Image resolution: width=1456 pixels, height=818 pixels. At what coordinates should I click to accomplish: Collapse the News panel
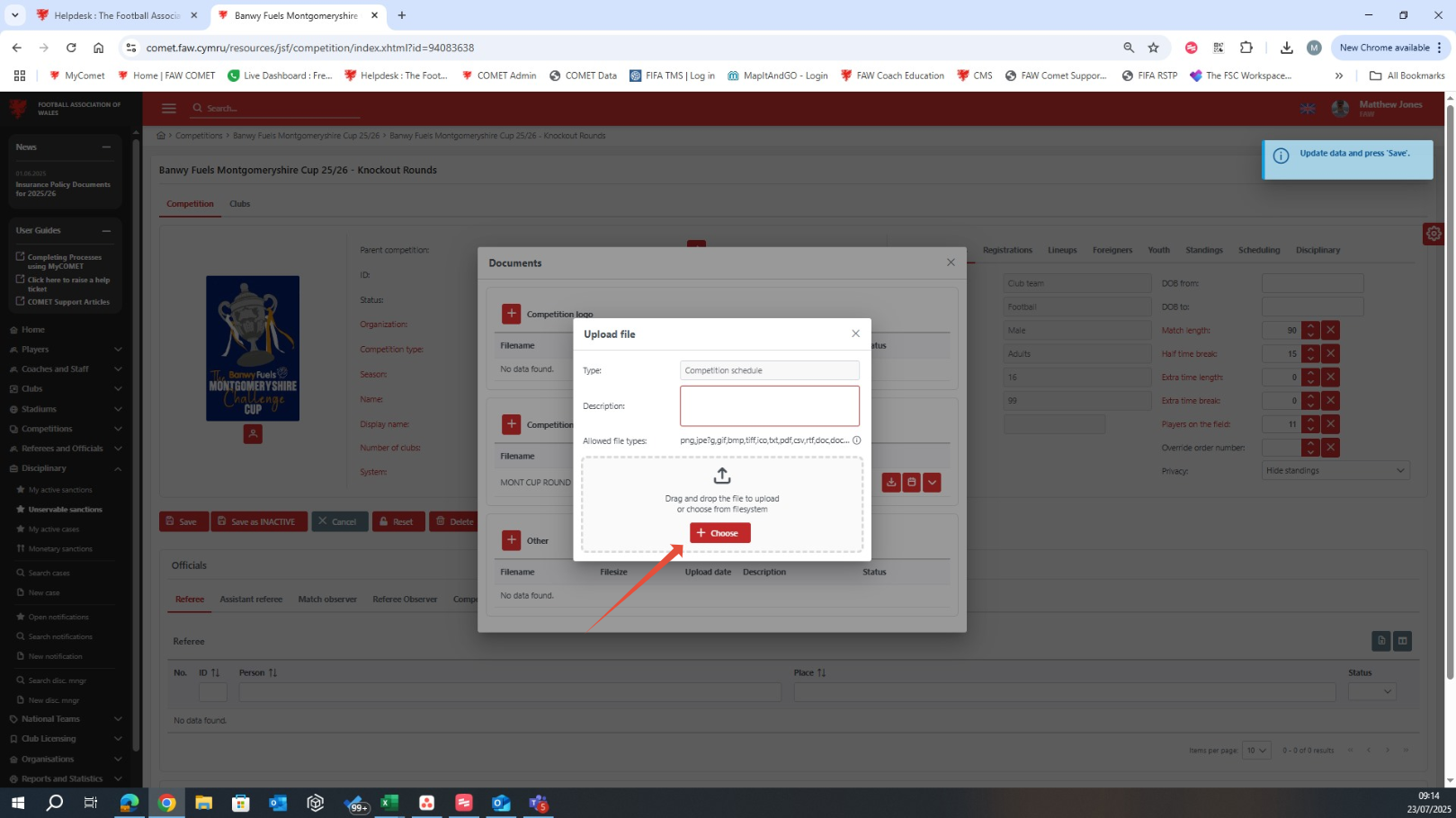106,147
